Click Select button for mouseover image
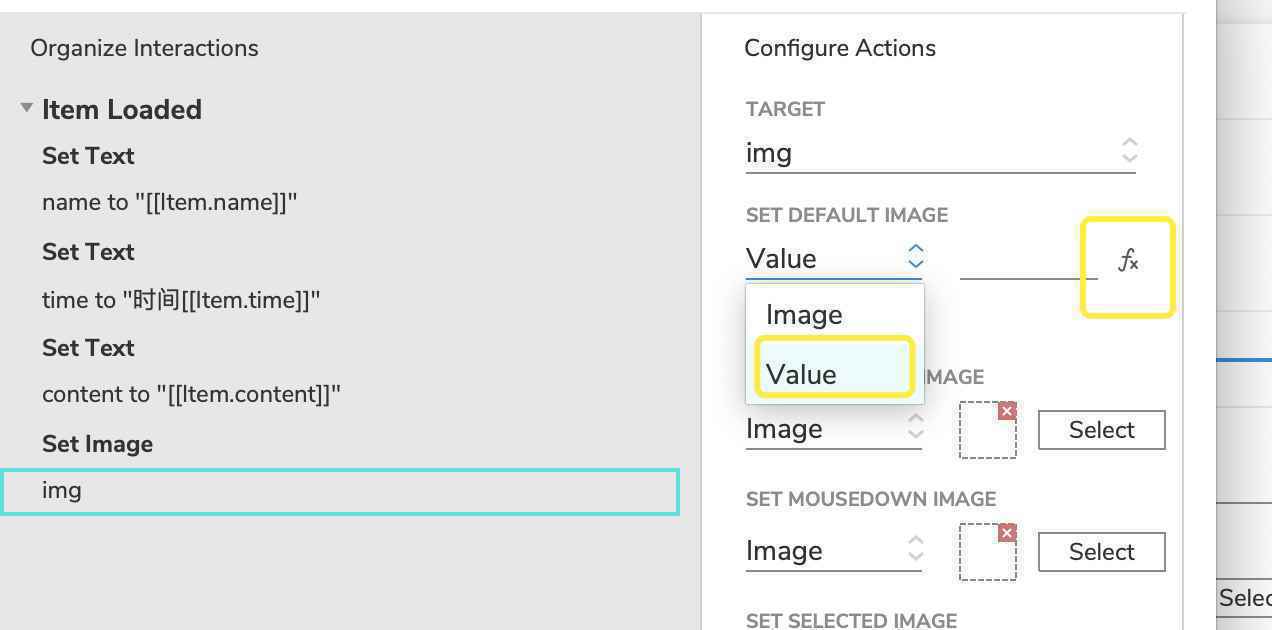 coord(1101,430)
